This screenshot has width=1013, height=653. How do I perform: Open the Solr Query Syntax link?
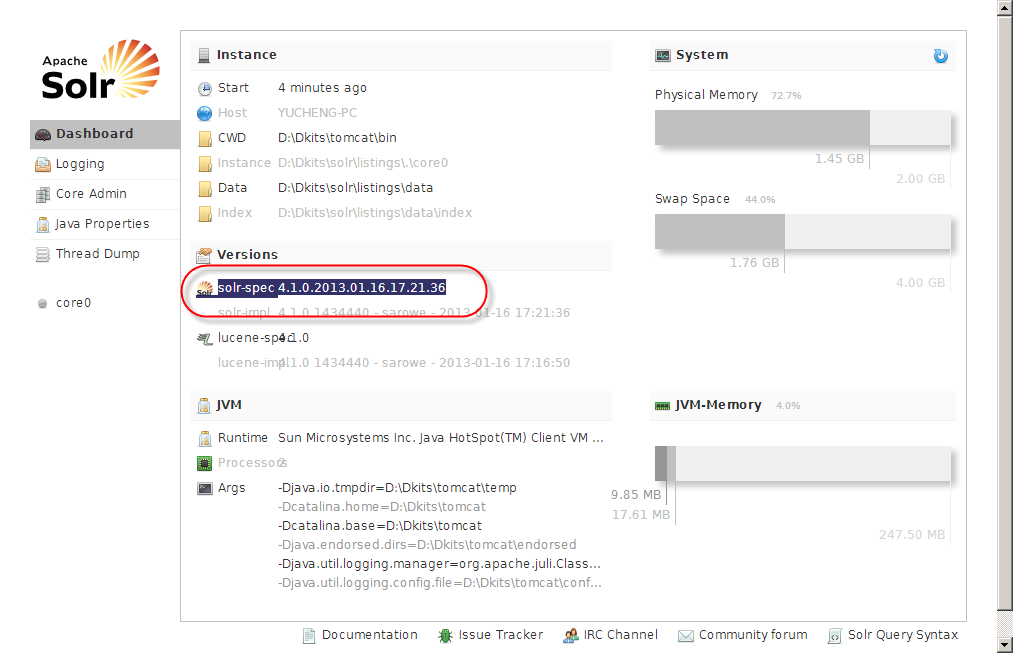click(x=903, y=635)
